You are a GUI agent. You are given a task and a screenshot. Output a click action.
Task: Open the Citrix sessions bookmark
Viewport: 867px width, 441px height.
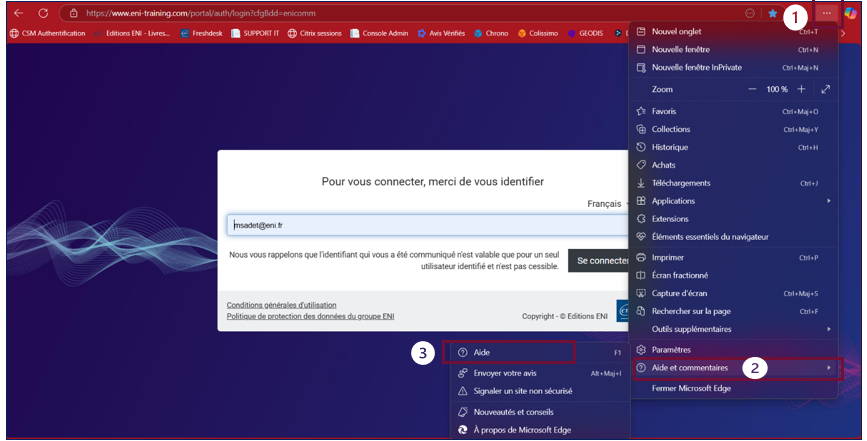(315, 33)
